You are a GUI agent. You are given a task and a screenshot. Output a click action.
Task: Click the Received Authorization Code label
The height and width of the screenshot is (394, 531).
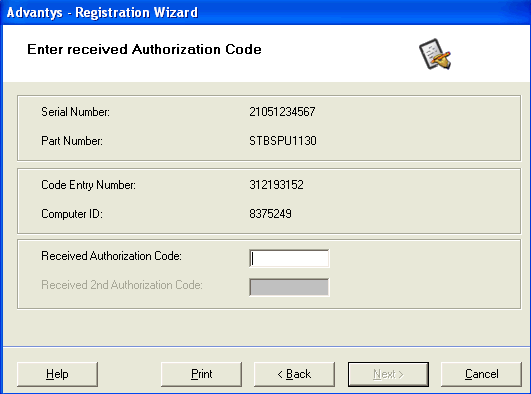111,256
